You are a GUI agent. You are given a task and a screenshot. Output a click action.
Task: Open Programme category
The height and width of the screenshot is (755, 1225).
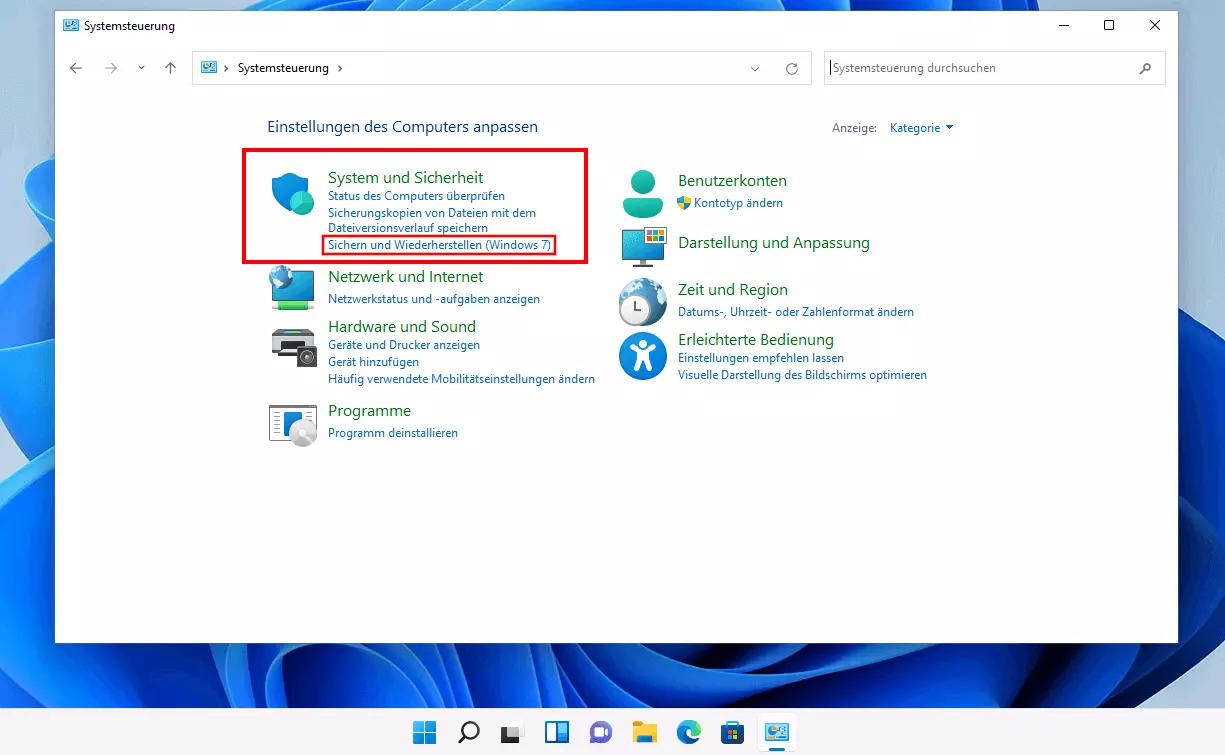[x=369, y=411]
